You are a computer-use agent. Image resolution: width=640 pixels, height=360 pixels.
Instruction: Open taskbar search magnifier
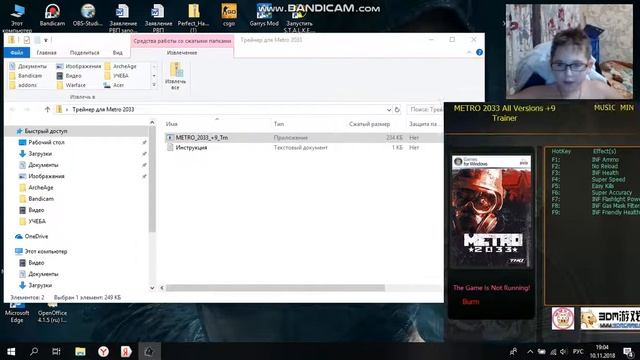[34, 351]
